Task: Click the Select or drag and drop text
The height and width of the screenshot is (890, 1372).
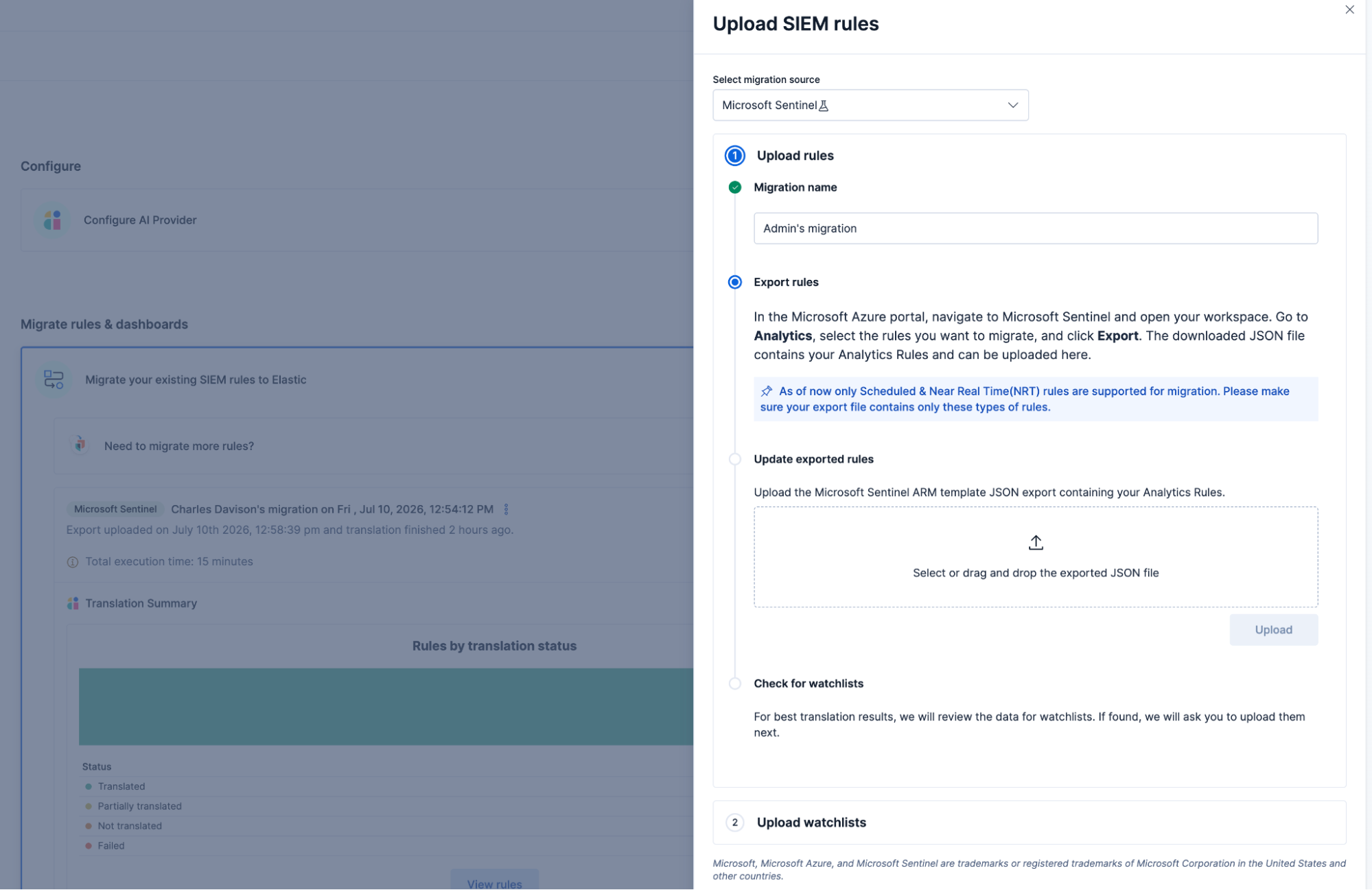Action: pyautogui.click(x=1035, y=573)
